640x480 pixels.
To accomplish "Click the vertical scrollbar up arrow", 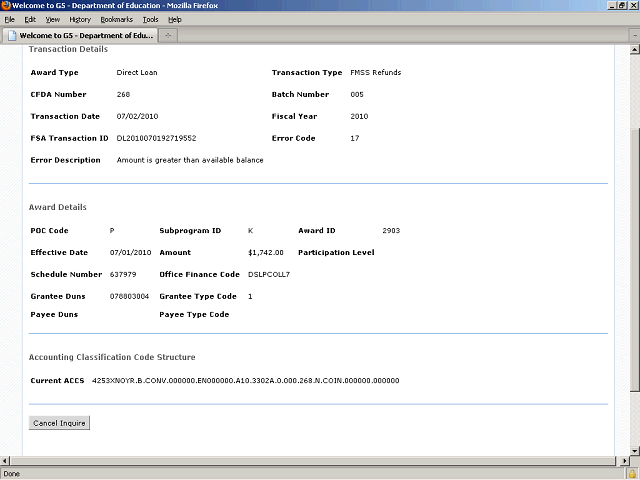I will [633, 50].
